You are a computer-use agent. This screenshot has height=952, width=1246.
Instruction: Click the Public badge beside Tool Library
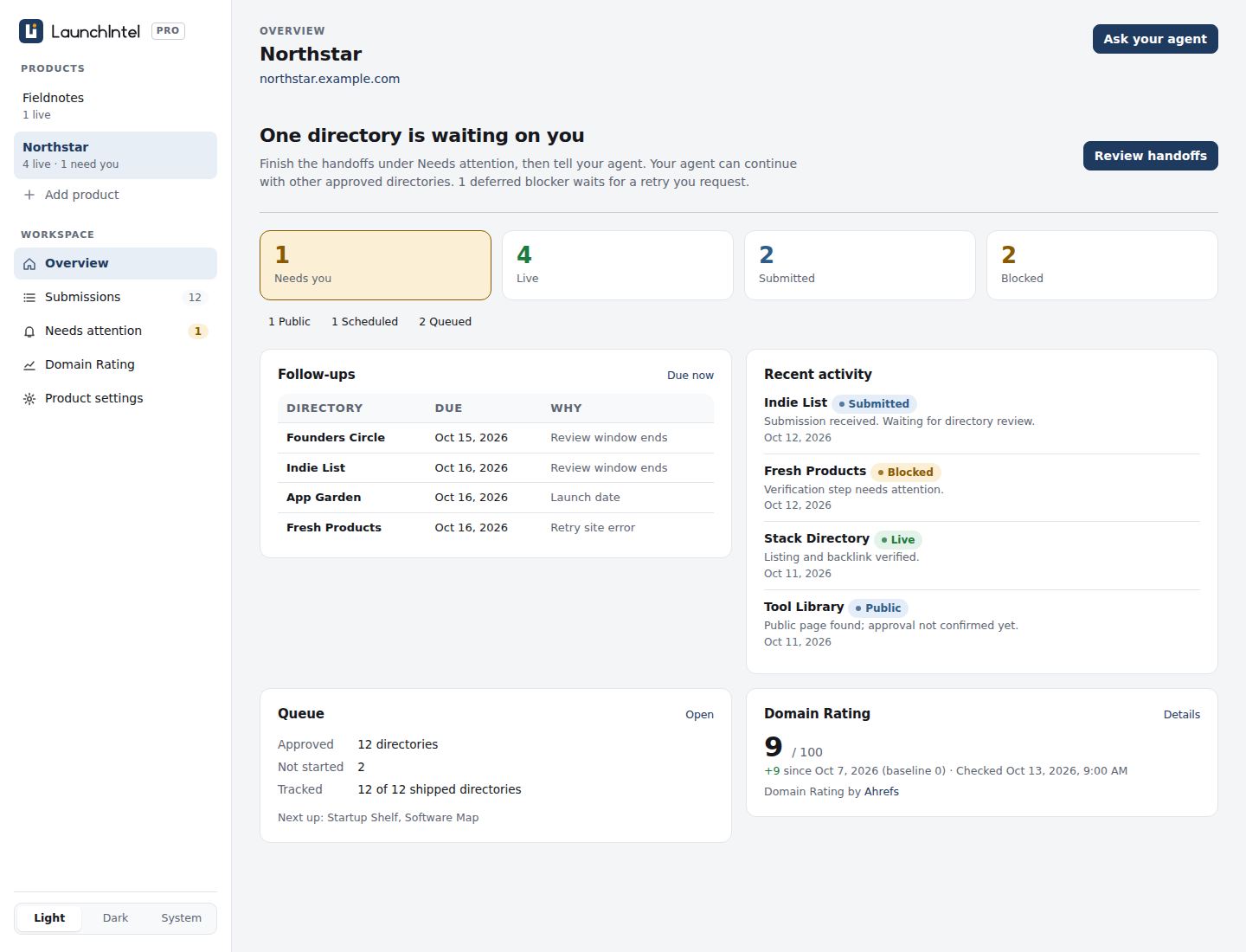pos(878,608)
